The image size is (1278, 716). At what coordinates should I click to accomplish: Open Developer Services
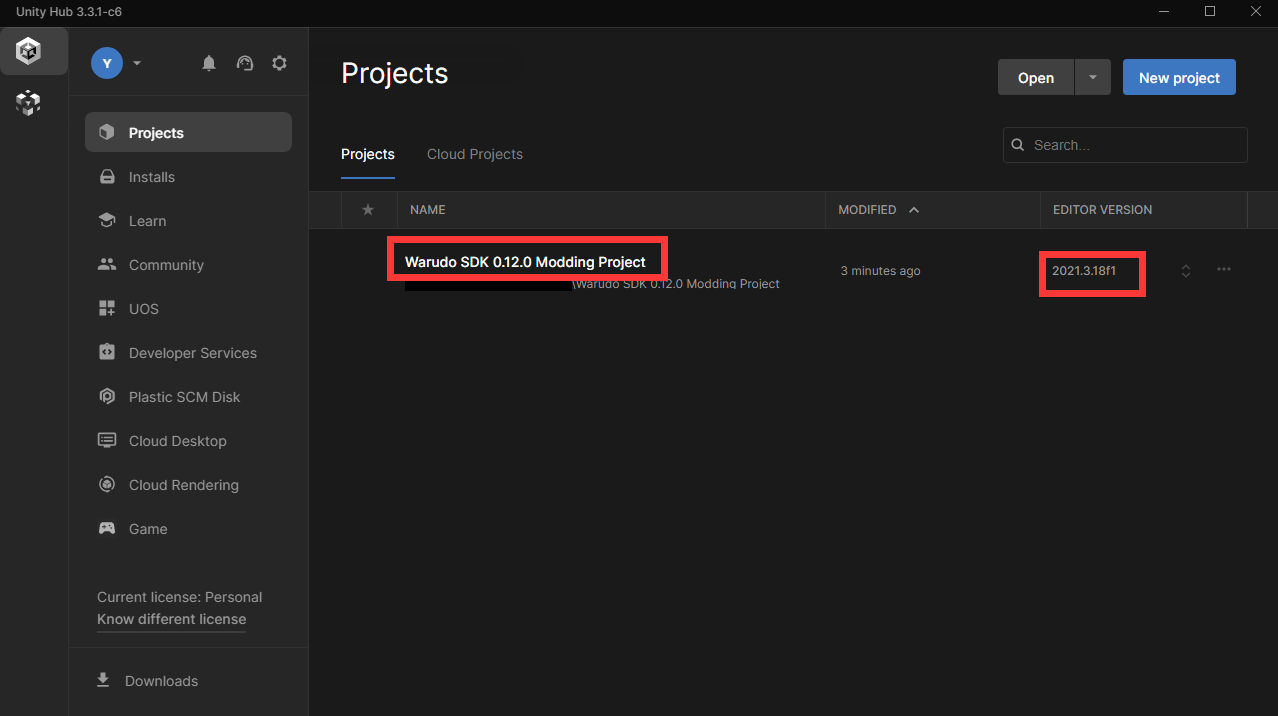click(188, 353)
